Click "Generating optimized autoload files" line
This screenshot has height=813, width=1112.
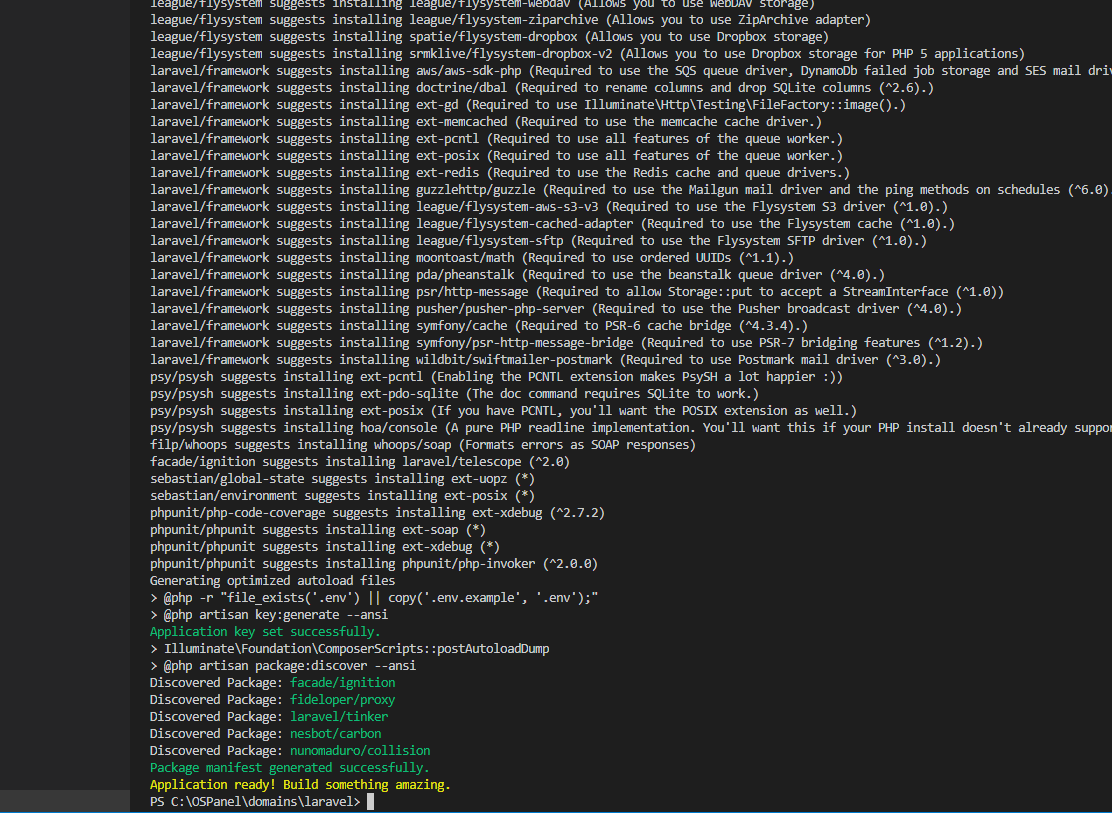pos(272,580)
